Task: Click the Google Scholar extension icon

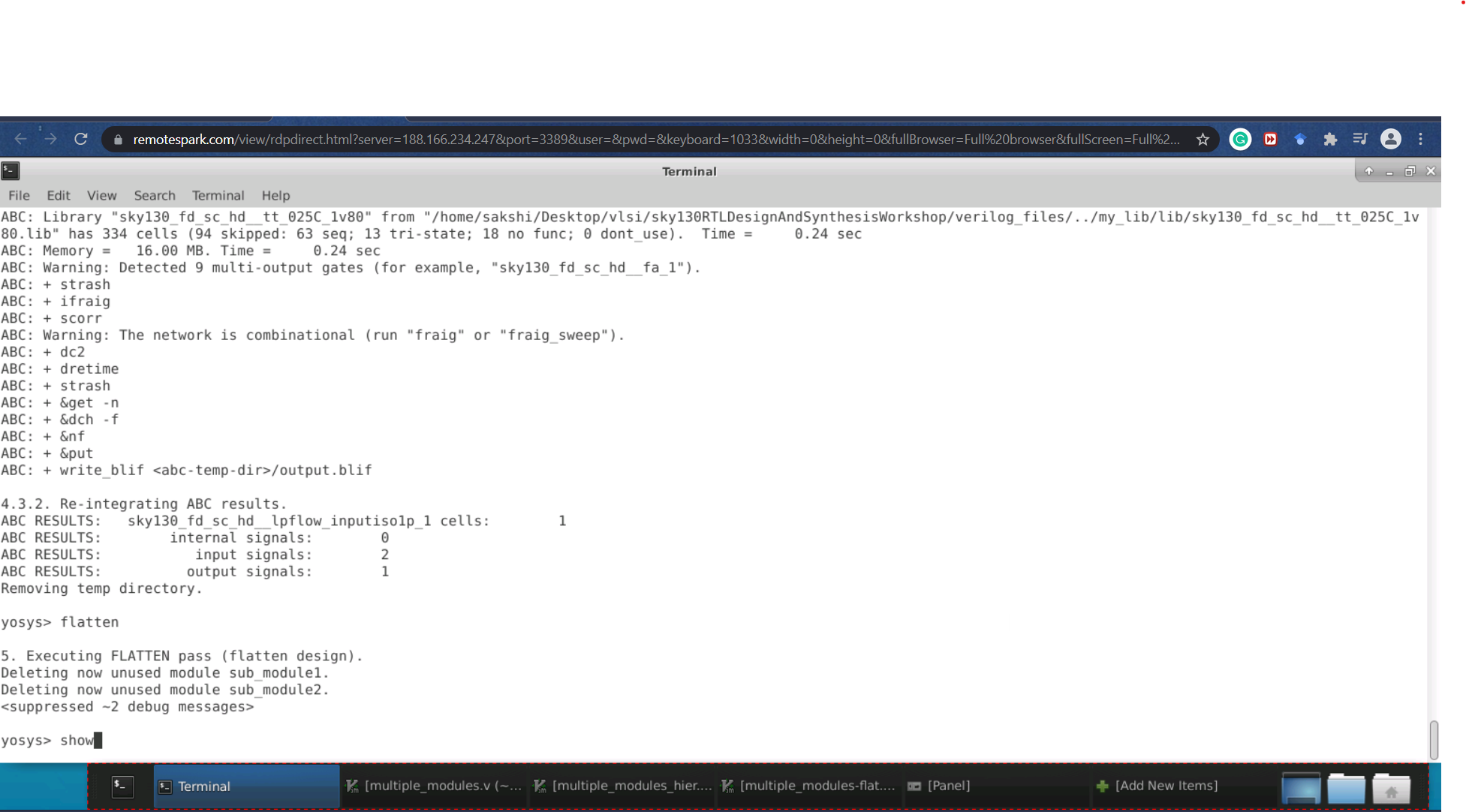Action: click(x=1301, y=139)
